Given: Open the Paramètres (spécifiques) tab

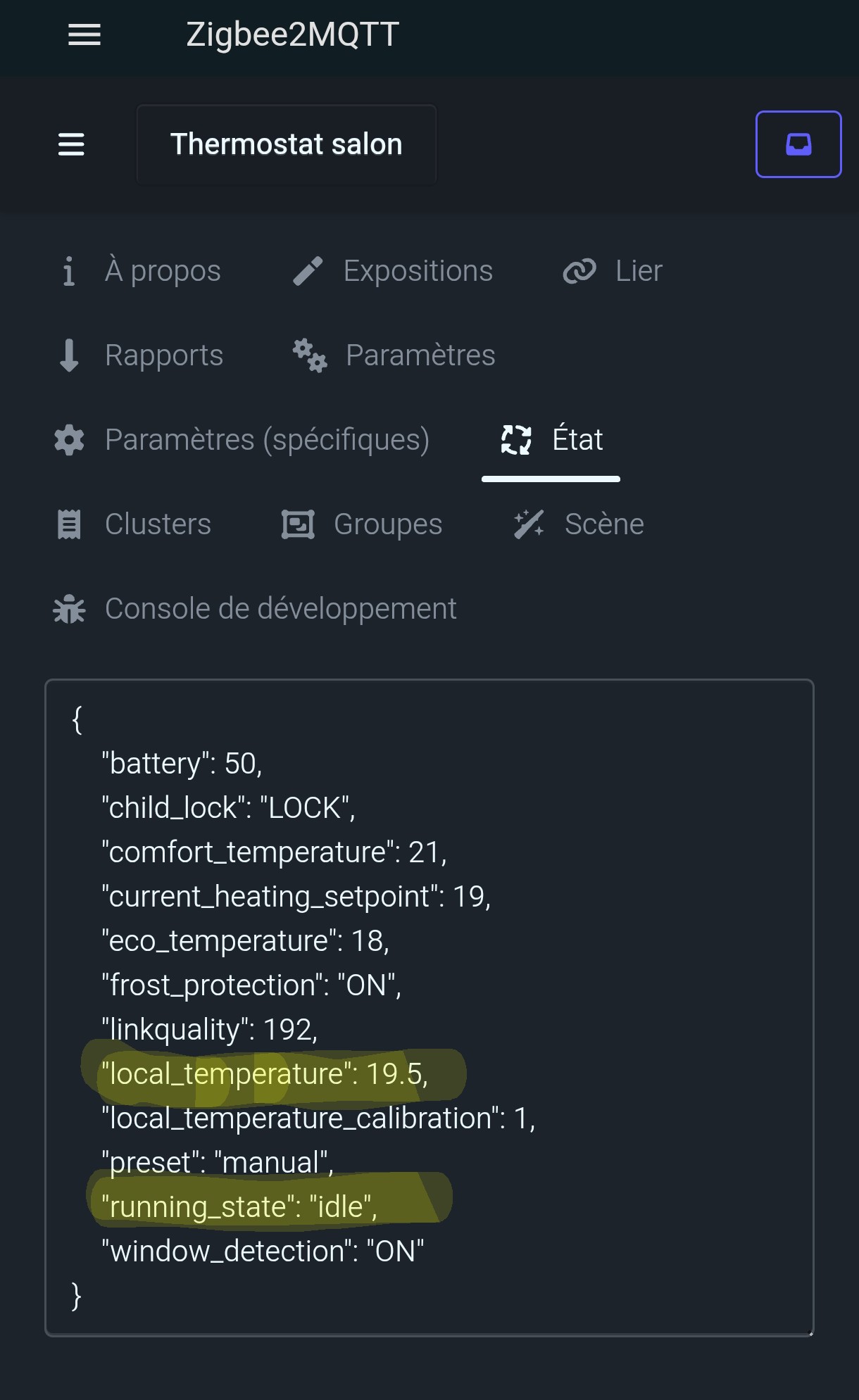Looking at the screenshot, I should pyautogui.click(x=267, y=440).
